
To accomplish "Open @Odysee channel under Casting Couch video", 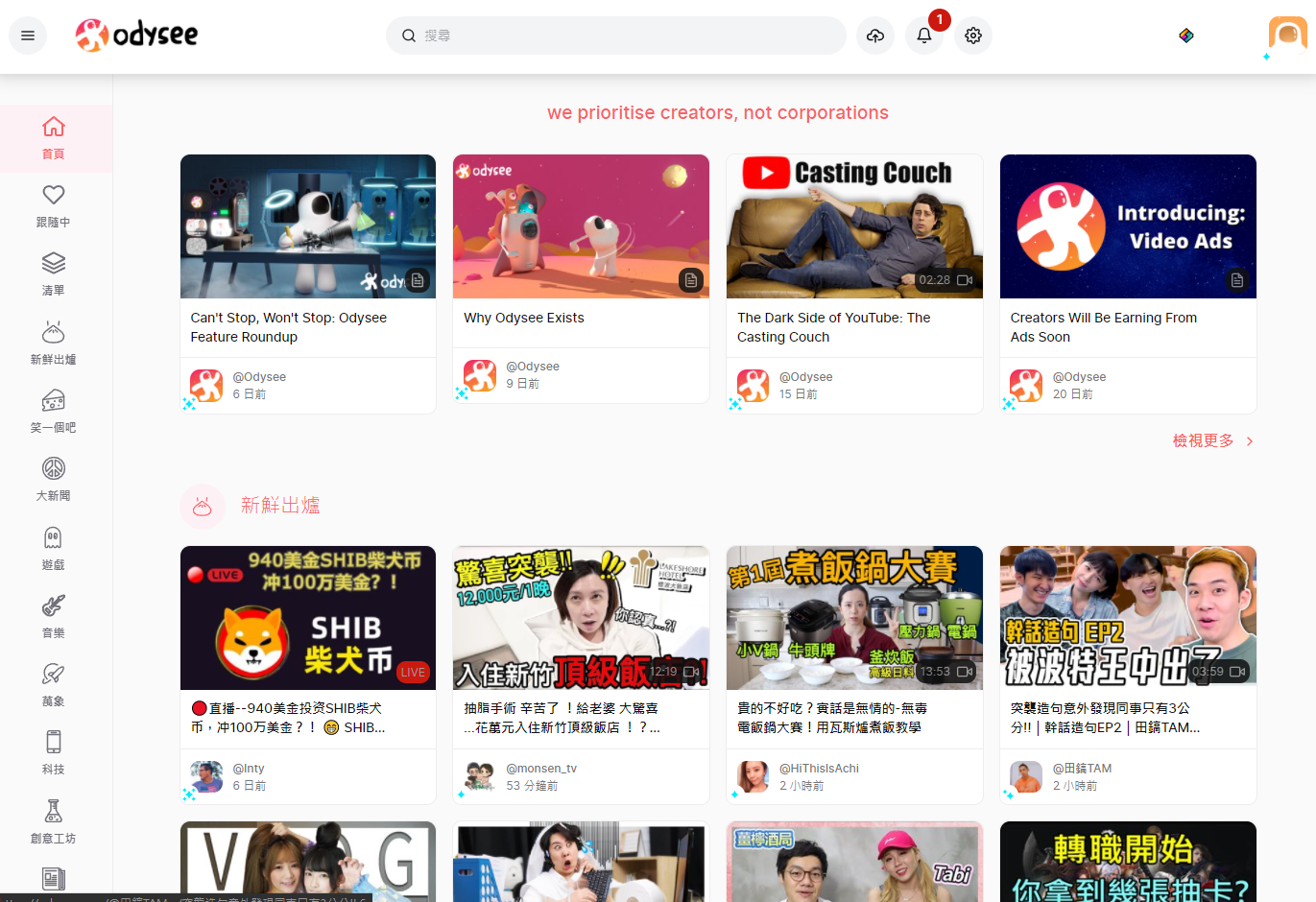I will (x=806, y=377).
